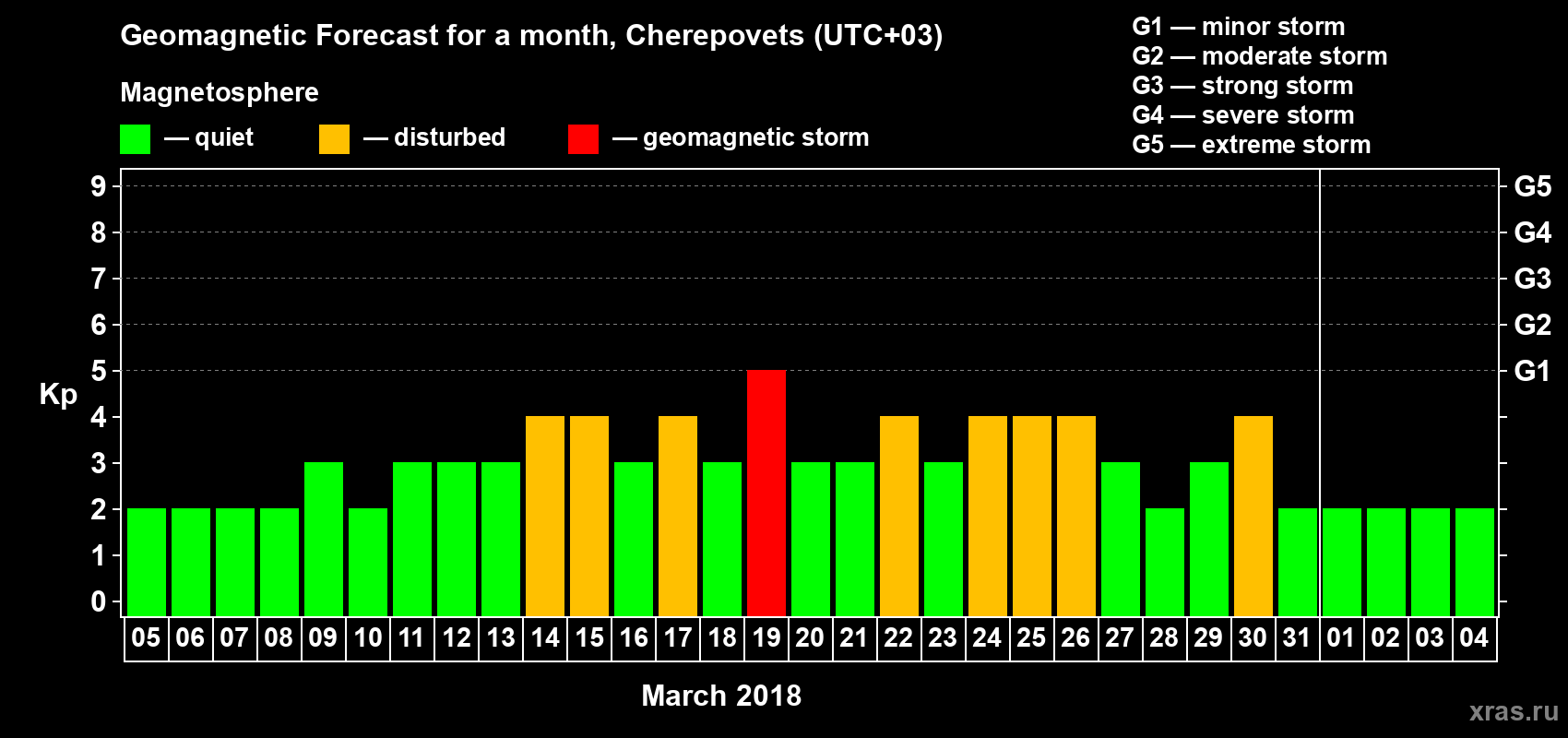Select the red storm bar for day 19
The width and height of the screenshot is (1568, 738).
(766, 493)
